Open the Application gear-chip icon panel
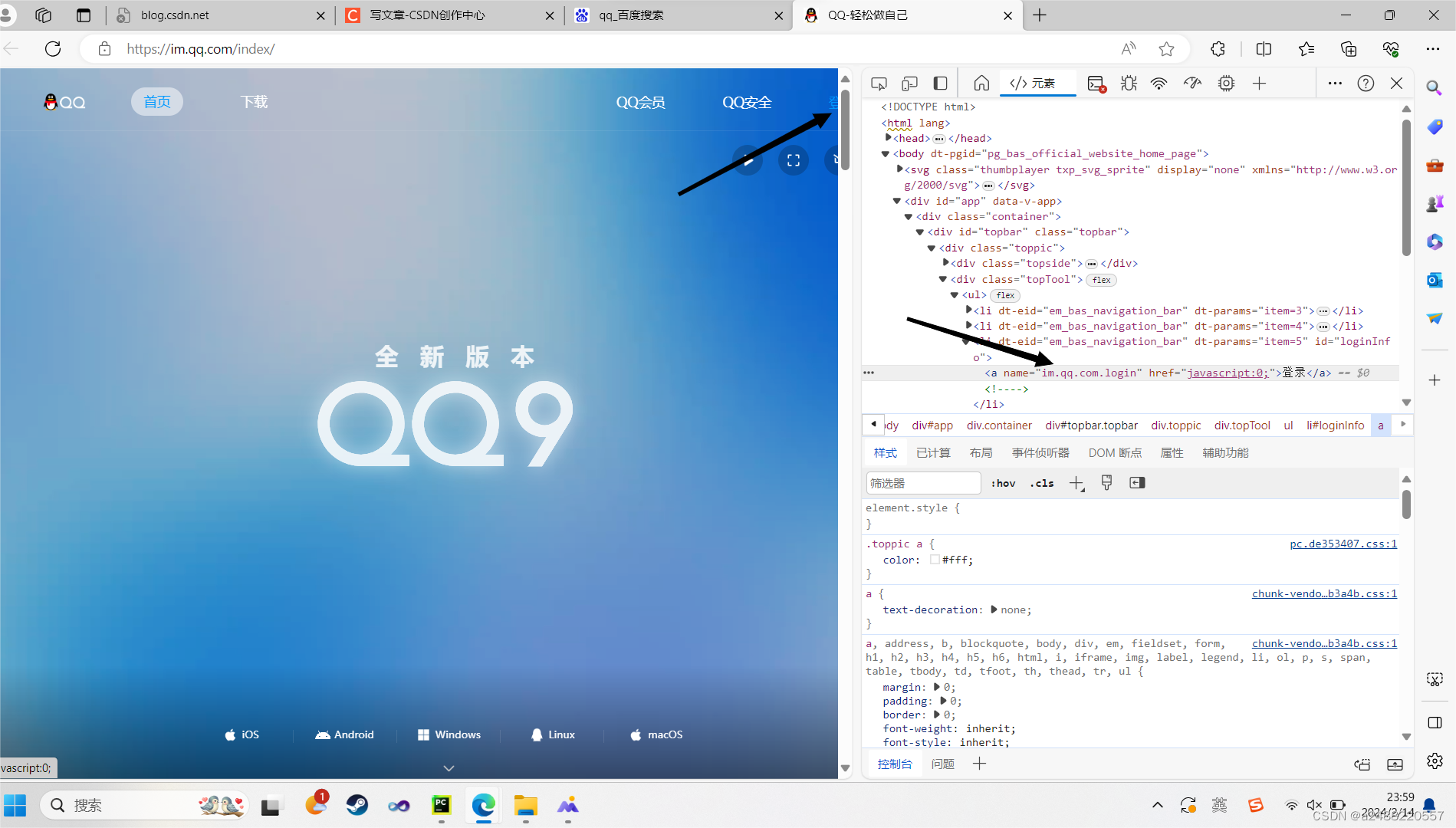This screenshot has width=1456, height=828. (1226, 84)
